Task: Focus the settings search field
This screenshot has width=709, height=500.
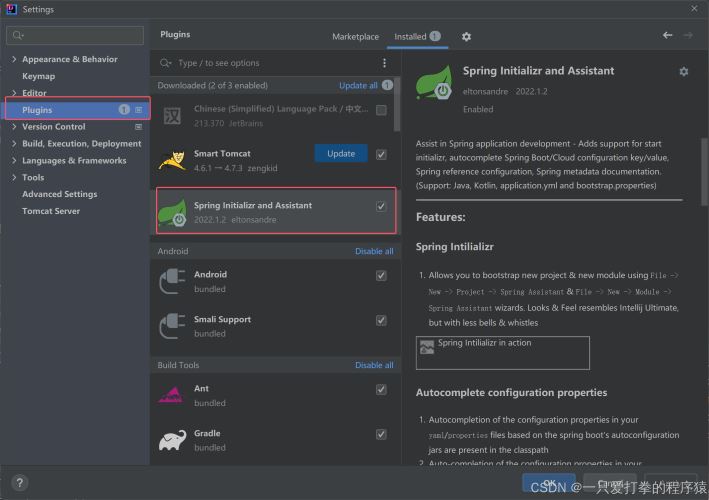Action: point(75,35)
